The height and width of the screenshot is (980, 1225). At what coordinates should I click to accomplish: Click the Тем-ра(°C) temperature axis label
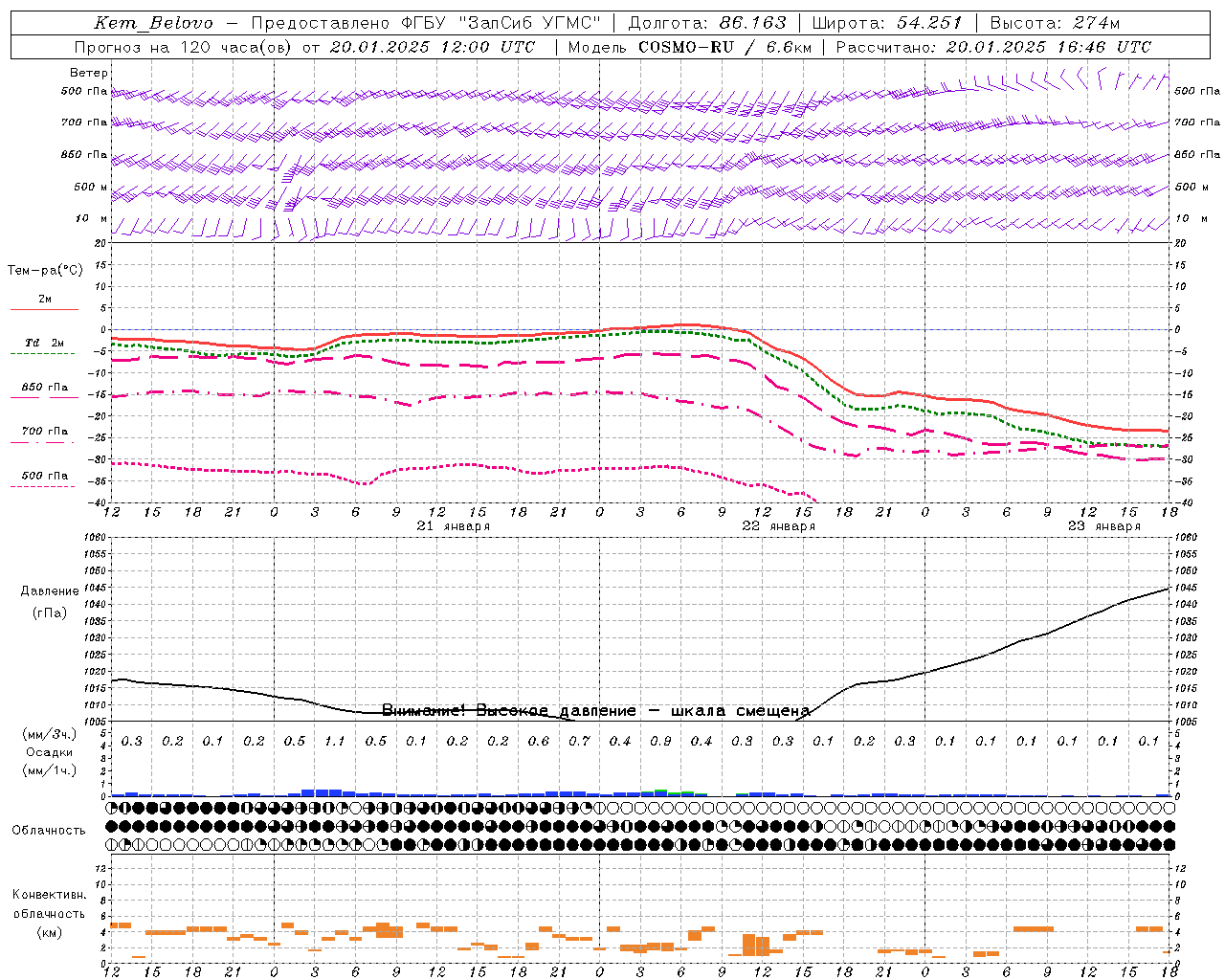click(45, 270)
